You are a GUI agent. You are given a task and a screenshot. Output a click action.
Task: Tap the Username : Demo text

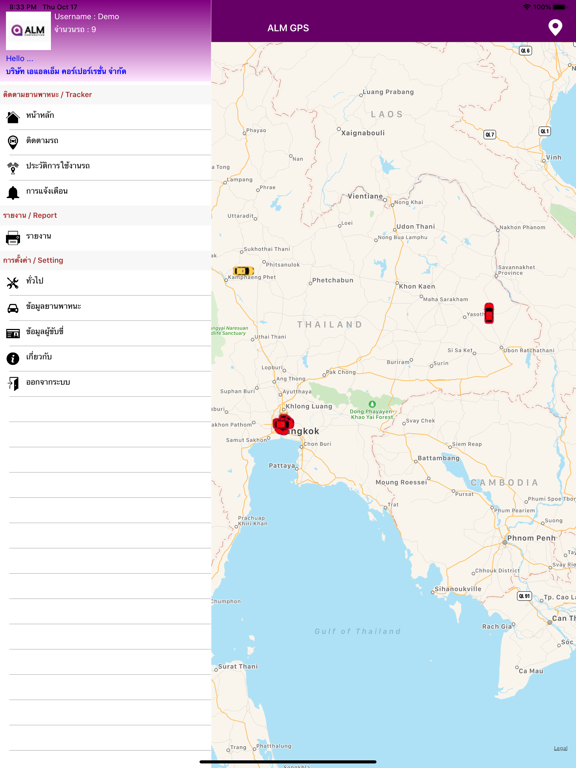coord(87,17)
